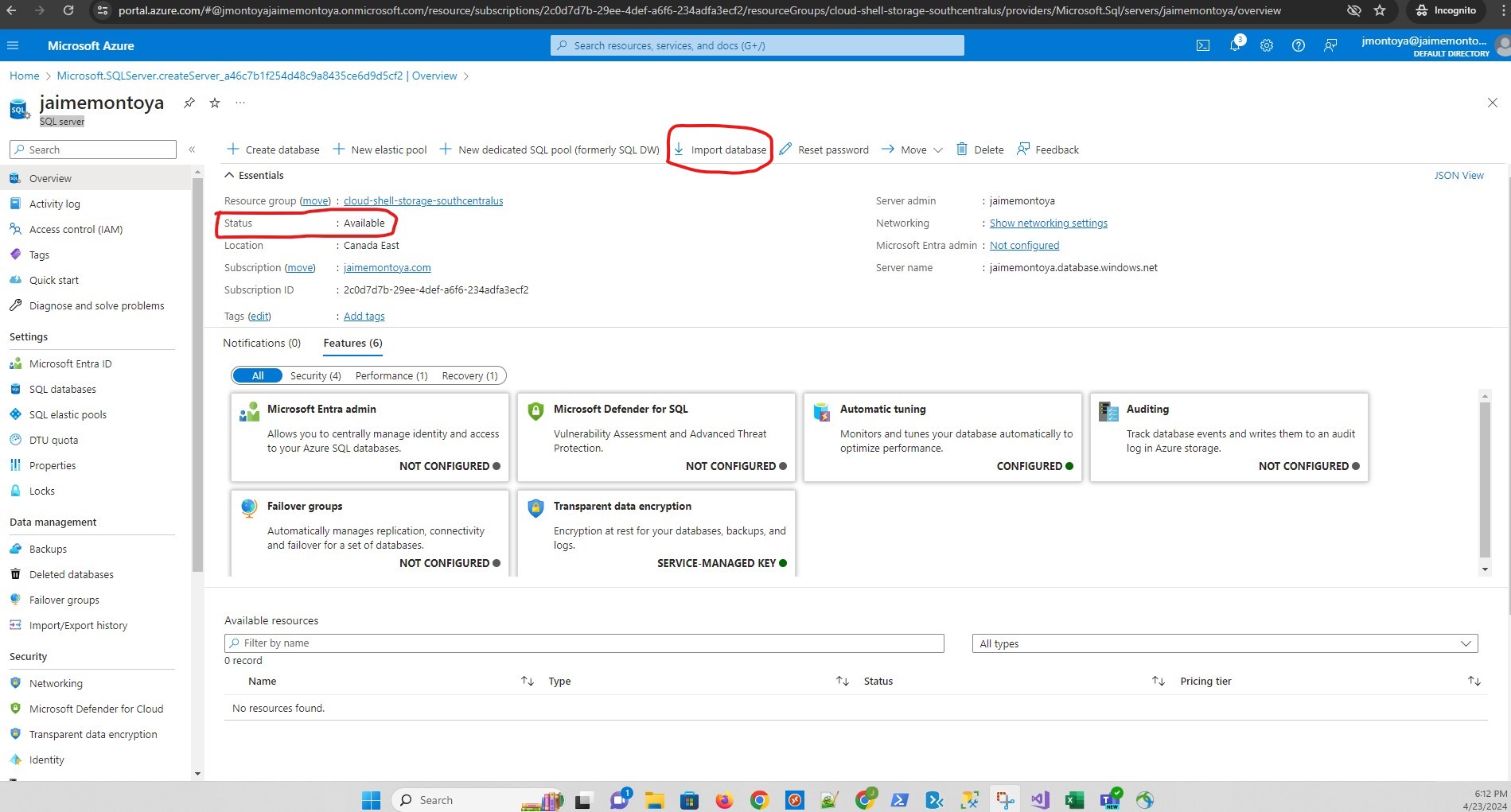Screen dimensions: 1511x812
Task: Switch to Features (6) tab
Action: tap(352, 343)
